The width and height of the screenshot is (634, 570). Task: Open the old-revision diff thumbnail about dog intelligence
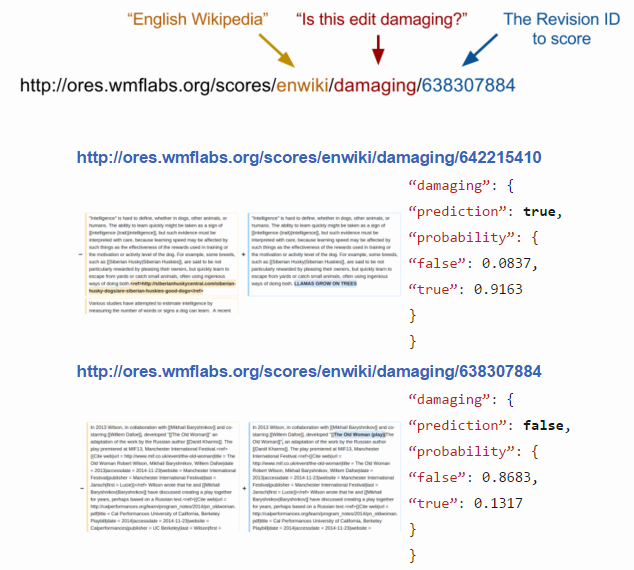coord(162,255)
